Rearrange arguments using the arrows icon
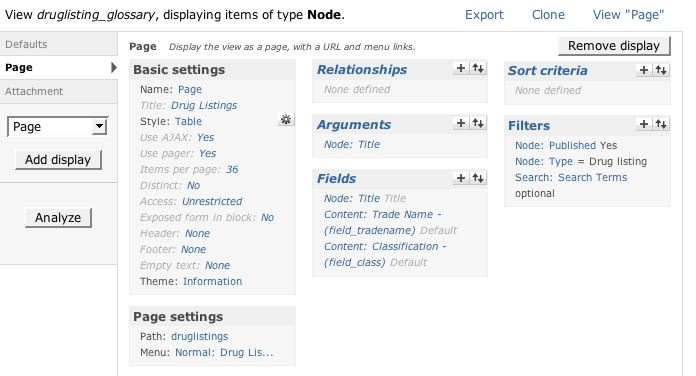696x376 pixels. pyautogui.click(x=478, y=123)
